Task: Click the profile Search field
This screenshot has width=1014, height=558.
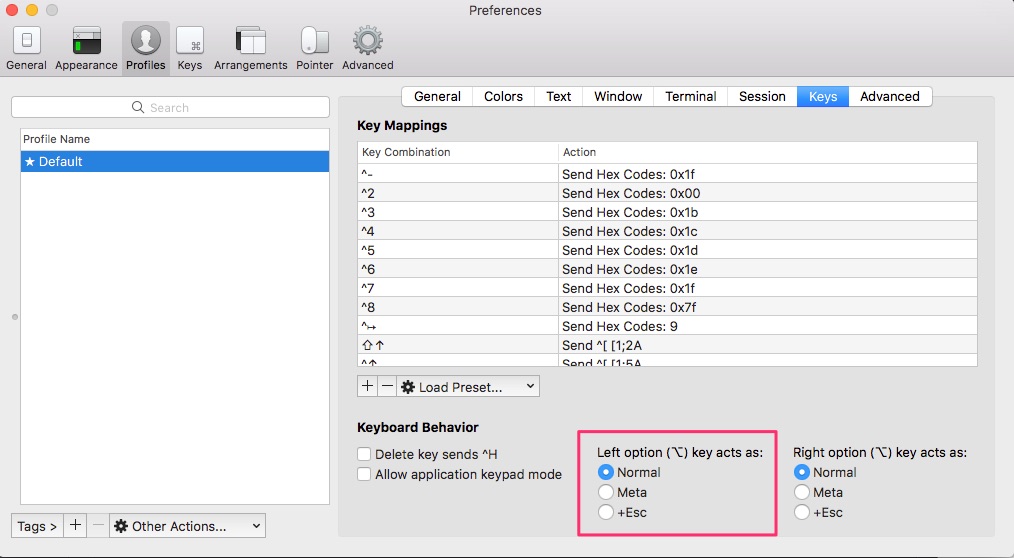Action: tap(170, 107)
